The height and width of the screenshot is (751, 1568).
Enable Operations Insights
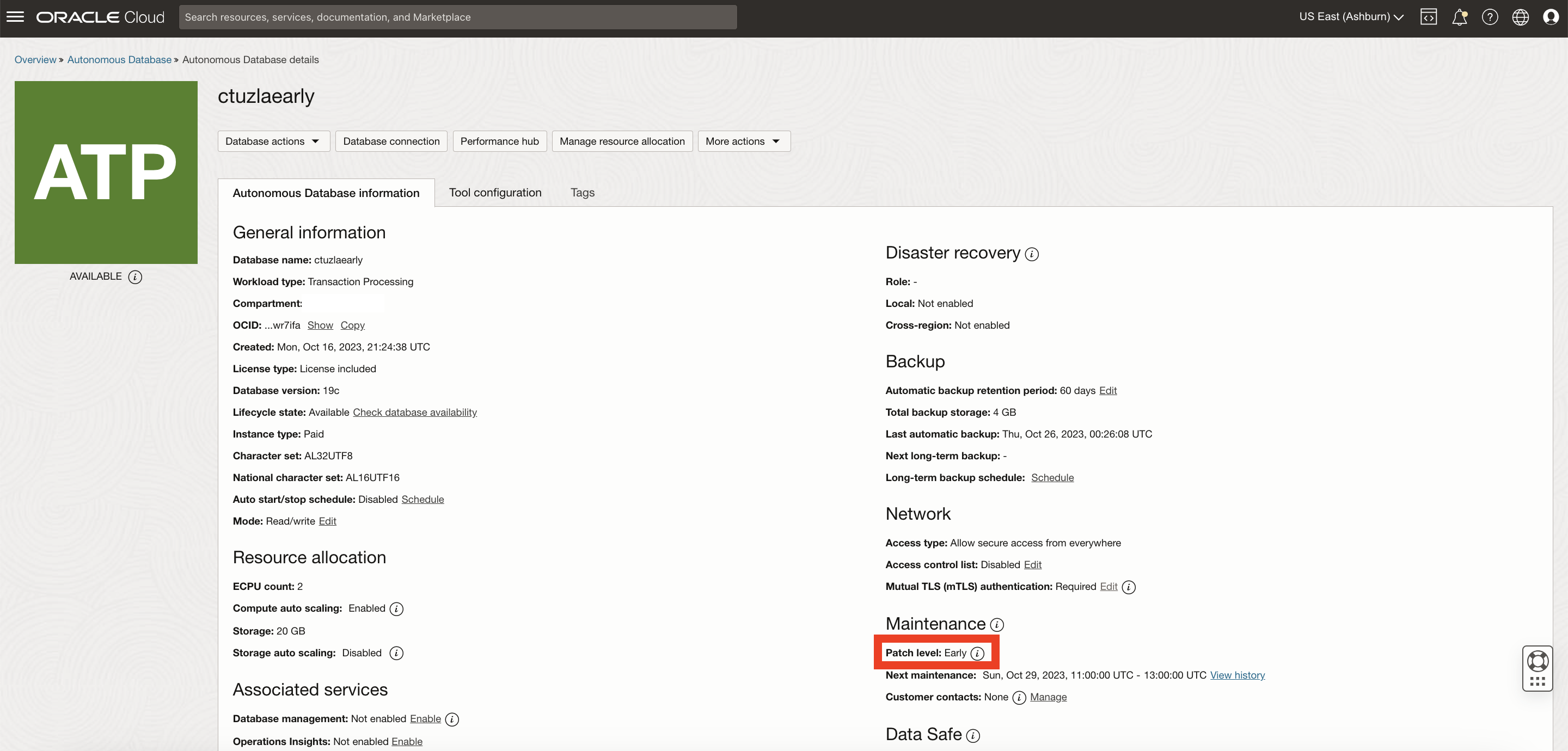point(407,741)
